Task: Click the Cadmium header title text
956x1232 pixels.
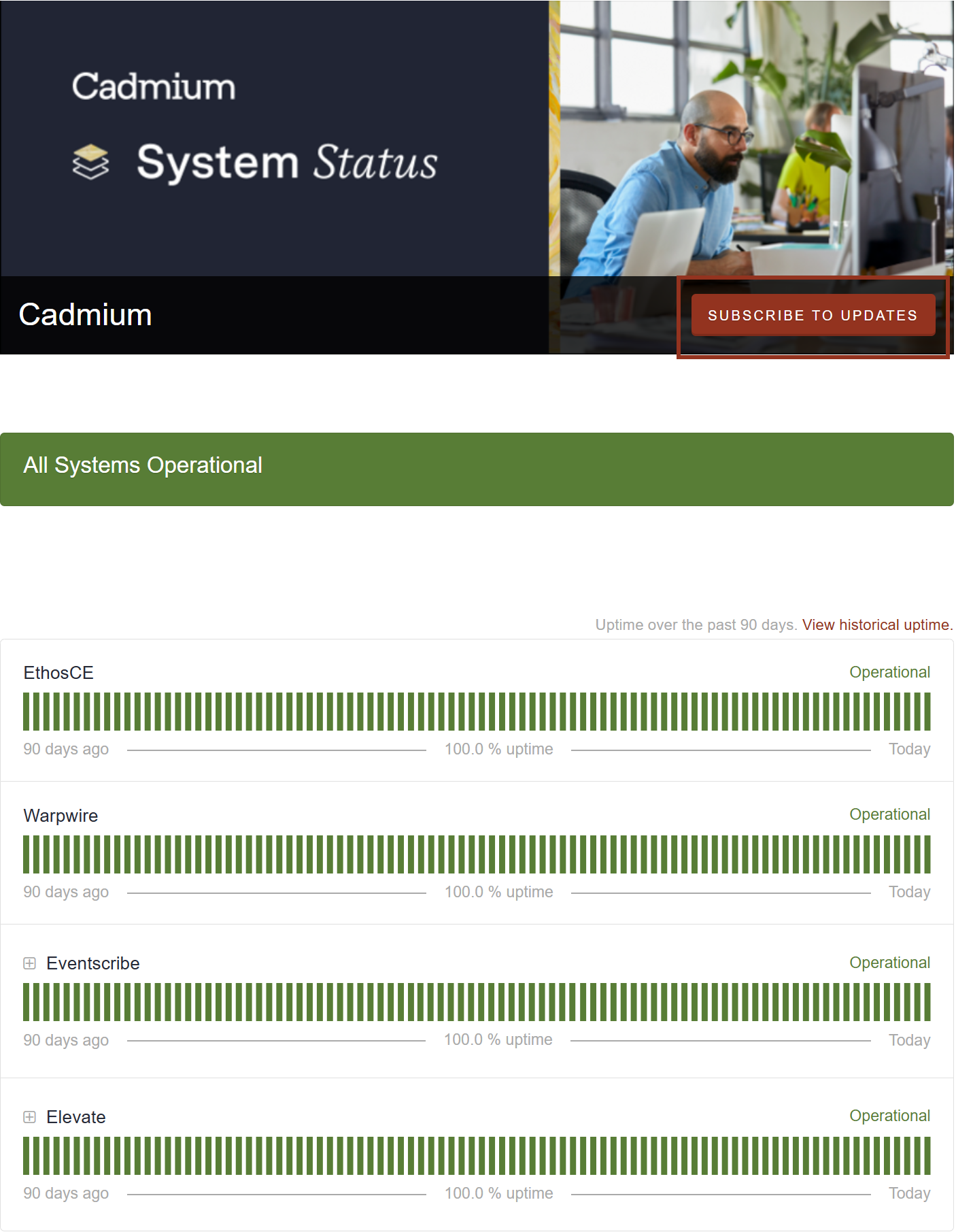Action: point(85,315)
